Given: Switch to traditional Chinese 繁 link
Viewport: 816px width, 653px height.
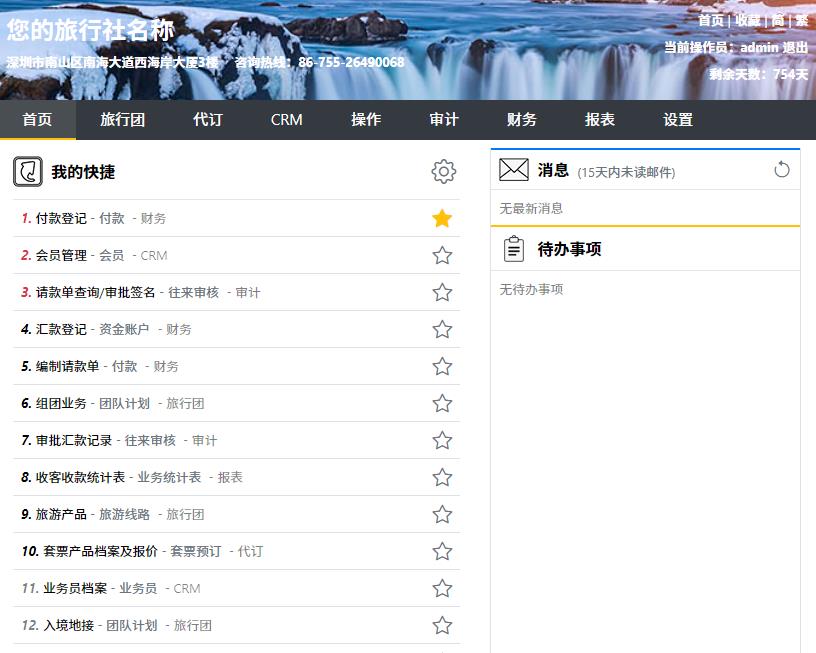Looking at the screenshot, I should pyautogui.click(x=802, y=20).
